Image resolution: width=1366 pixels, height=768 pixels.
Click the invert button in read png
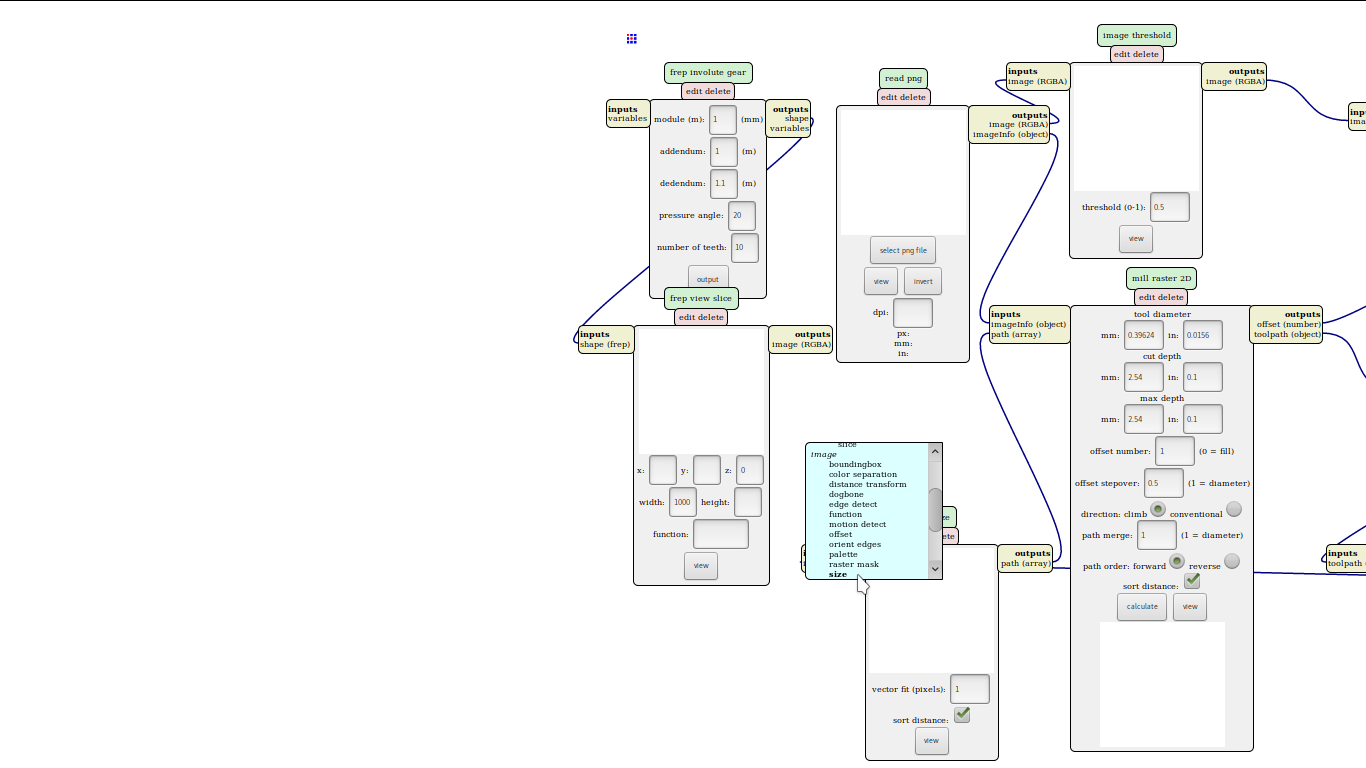[x=923, y=281]
